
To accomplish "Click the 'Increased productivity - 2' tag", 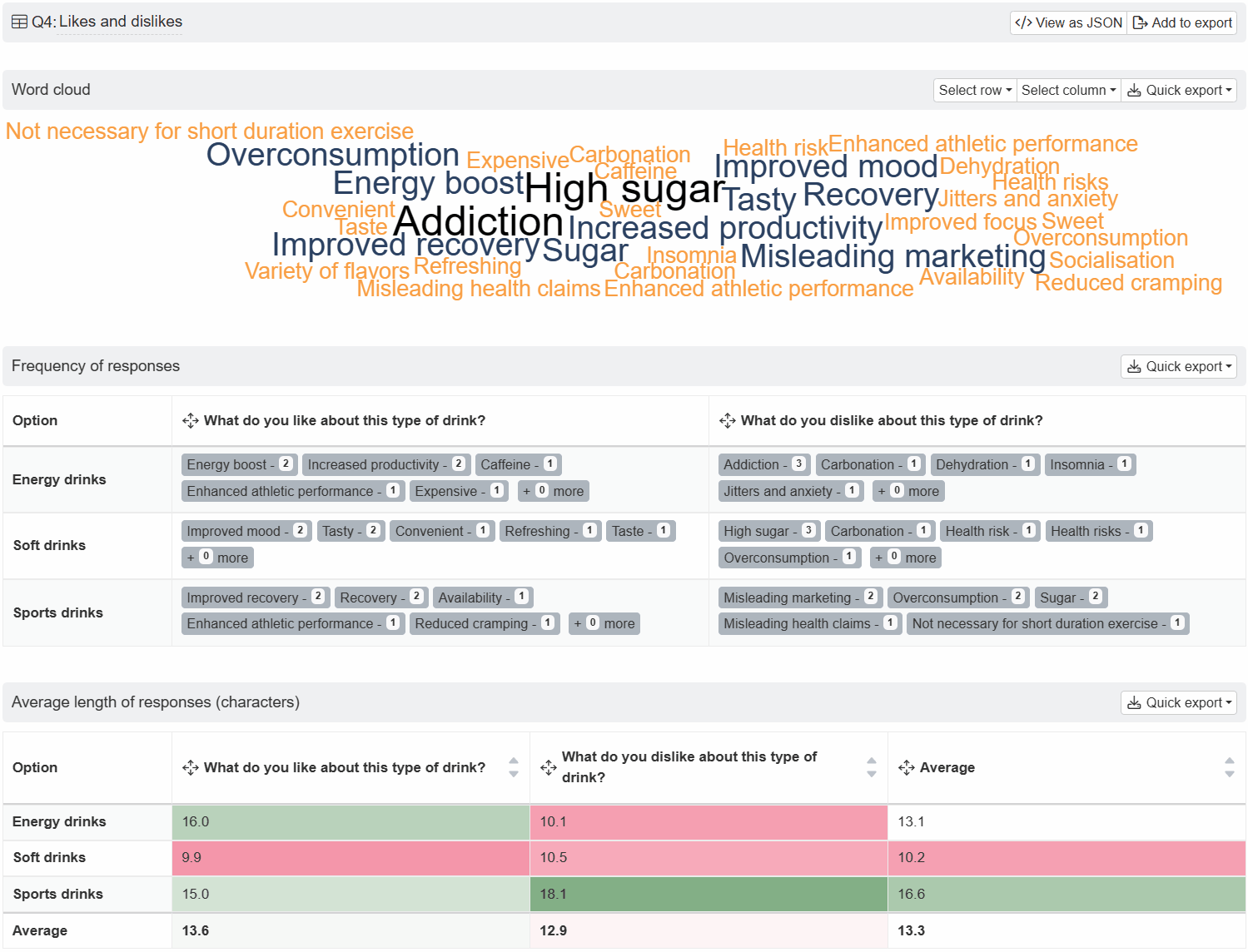I will (x=387, y=464).
